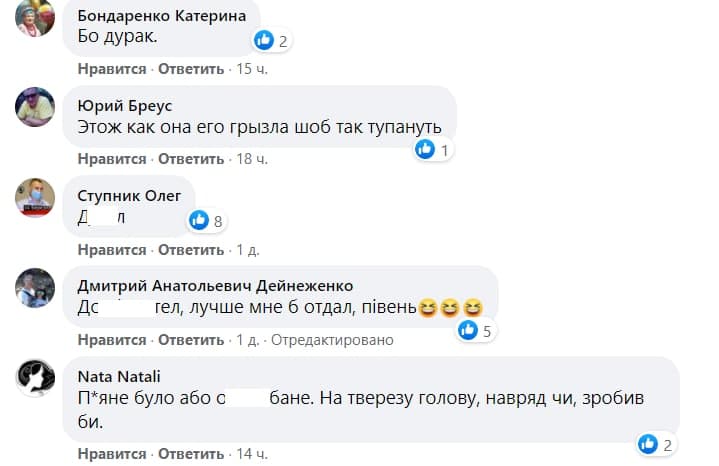Click Ступник Олег's avatar image
719x466 pixels.
click(x=35, y=196)
